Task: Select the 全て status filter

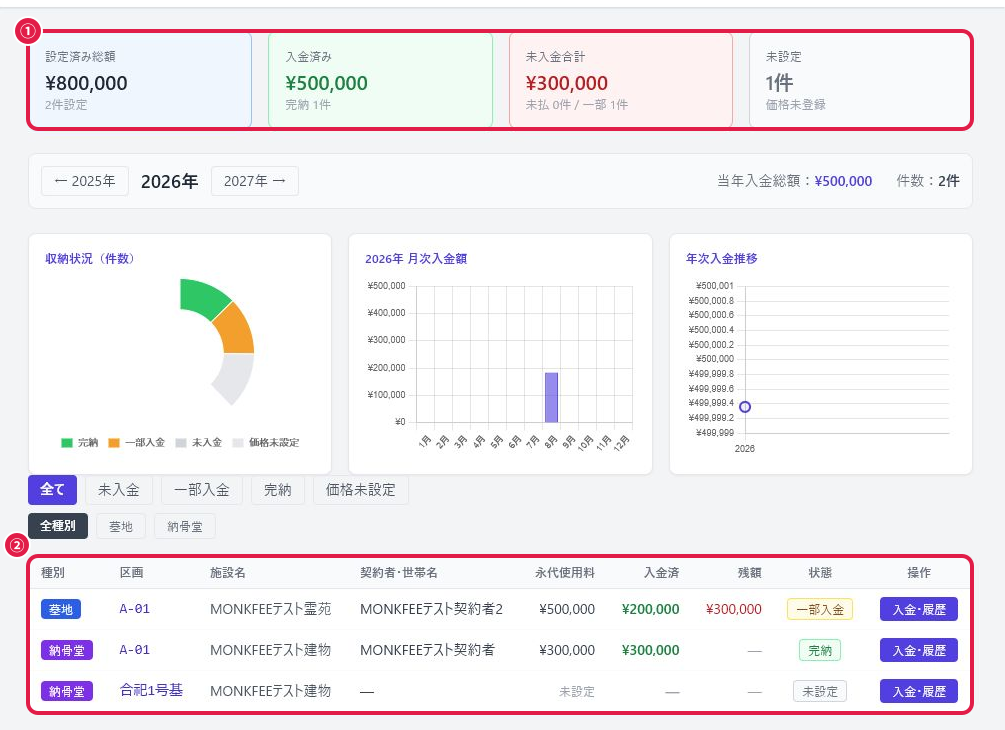Action: pos(53,490)
